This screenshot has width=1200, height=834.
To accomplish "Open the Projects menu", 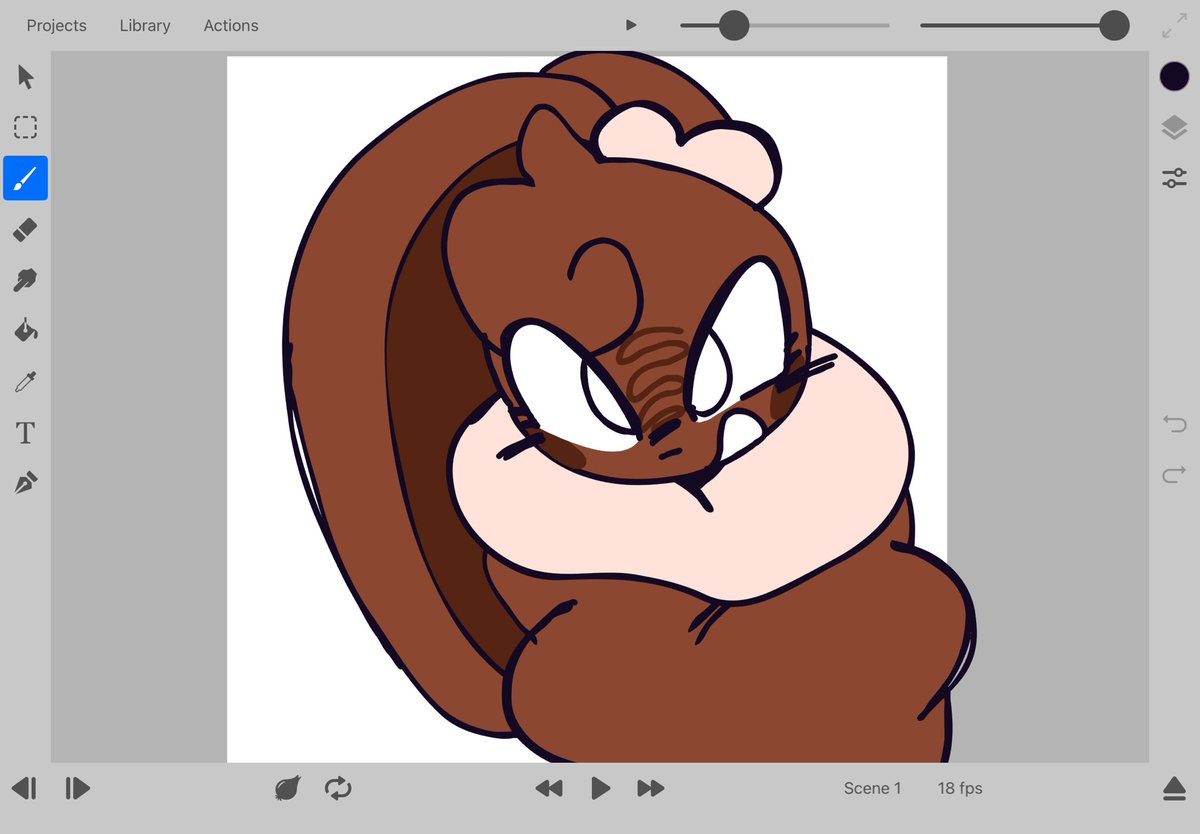I will (x=56, y=26).
